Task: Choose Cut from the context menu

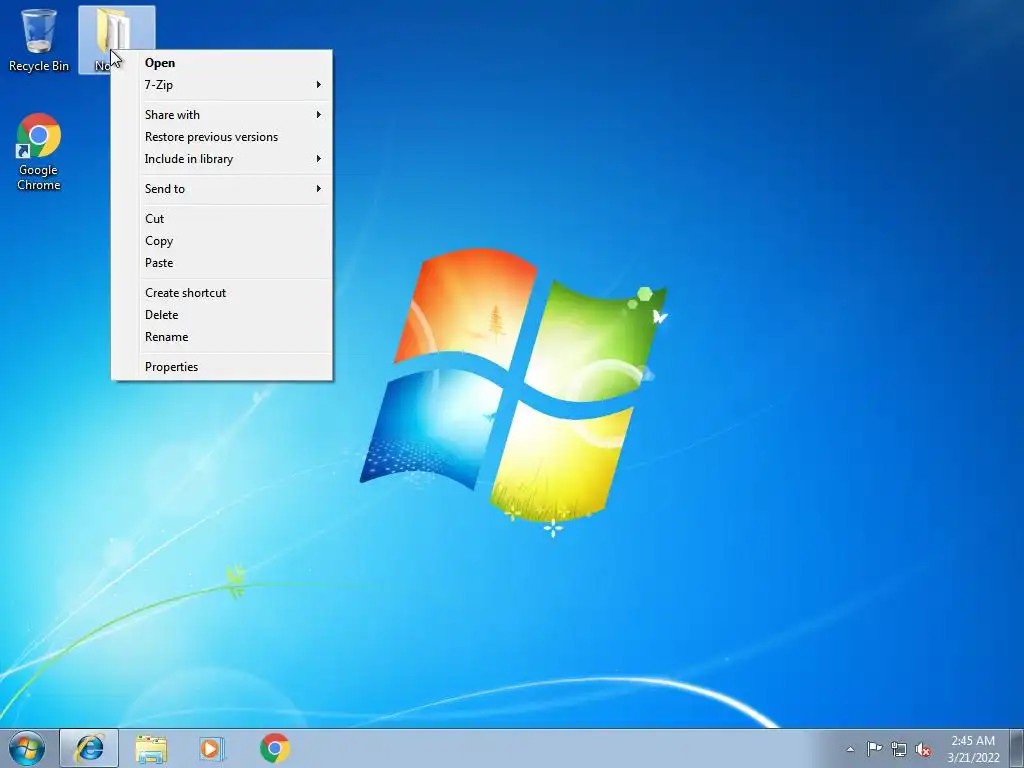Action: [x=222, y=219]
